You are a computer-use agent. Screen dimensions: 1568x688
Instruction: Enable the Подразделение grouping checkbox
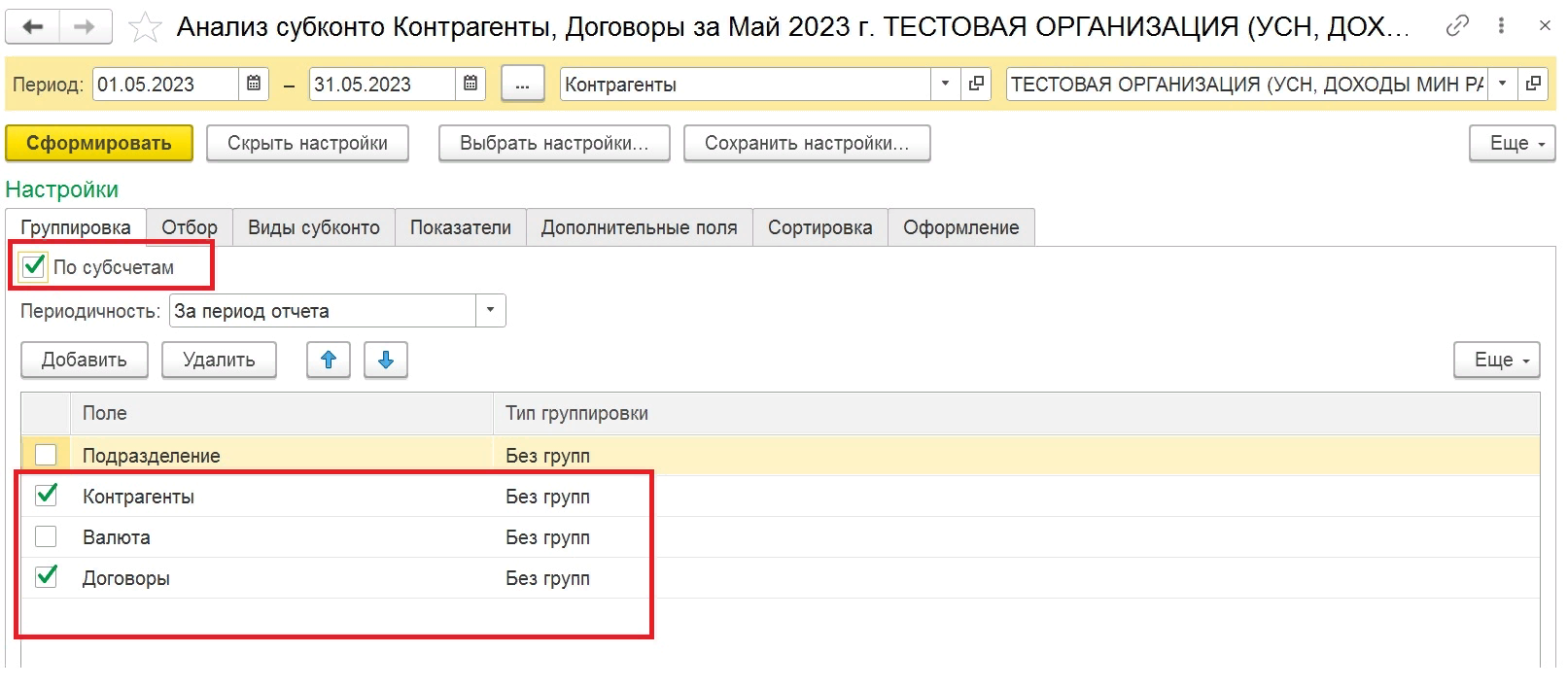pyautogui.click(x=46, y=455)
